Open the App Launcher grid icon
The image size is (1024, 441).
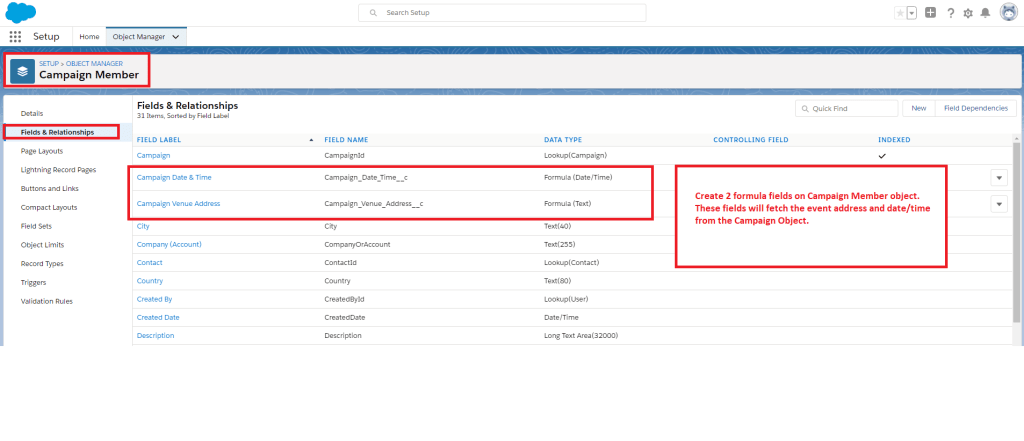tap(15, 36)
